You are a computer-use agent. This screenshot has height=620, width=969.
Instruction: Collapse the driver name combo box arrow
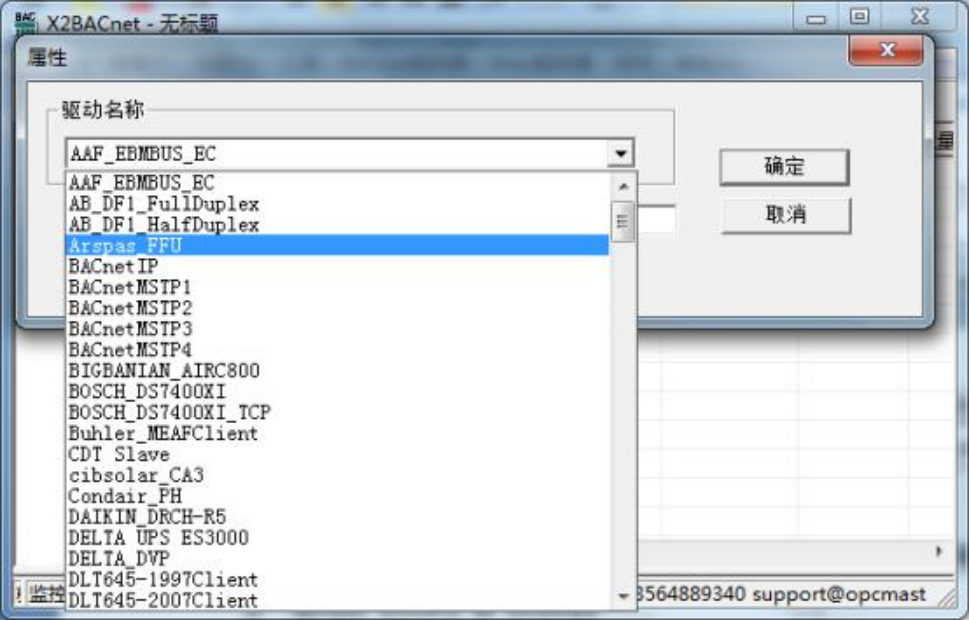click(x=620, y=153)
